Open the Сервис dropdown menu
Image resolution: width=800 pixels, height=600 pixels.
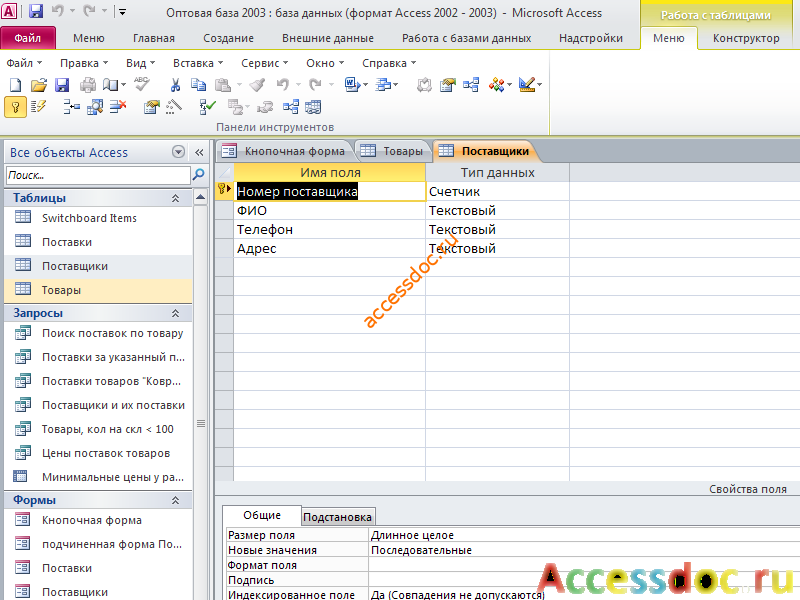[x=265, y=63]
